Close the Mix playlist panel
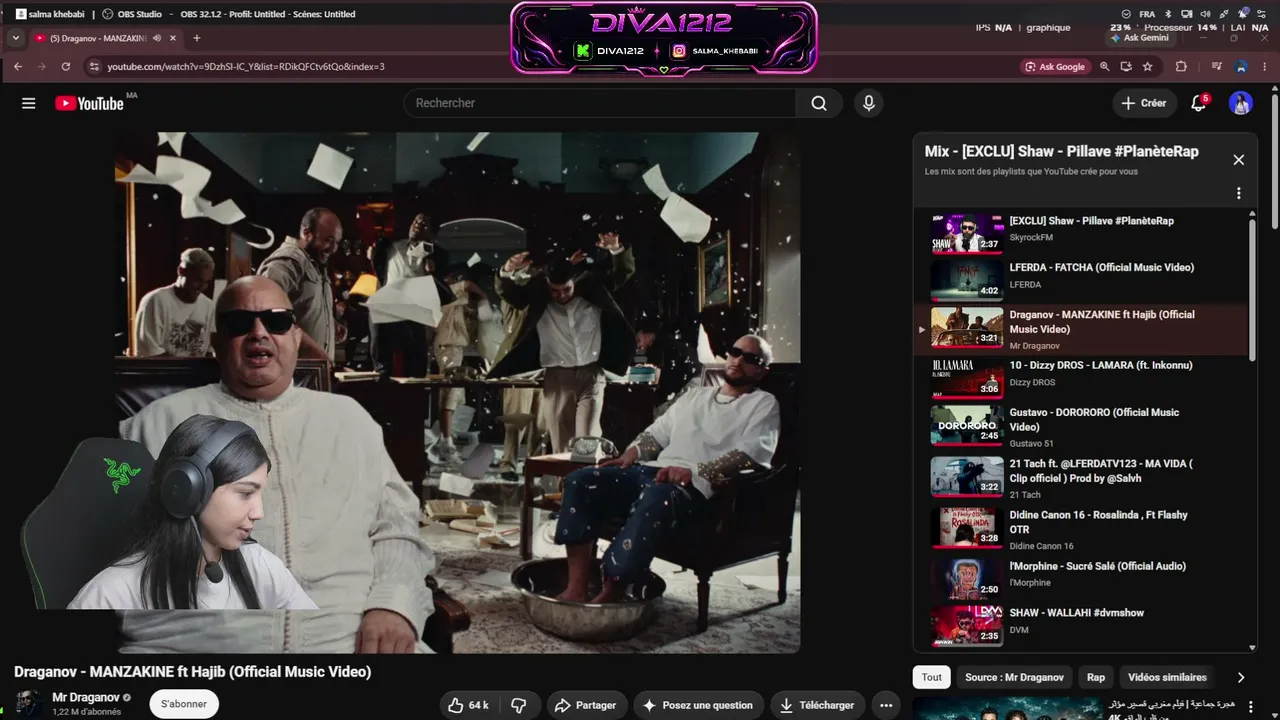Image resolution: width=1280 pixels, height=720 pixels. click(1238, 160)
